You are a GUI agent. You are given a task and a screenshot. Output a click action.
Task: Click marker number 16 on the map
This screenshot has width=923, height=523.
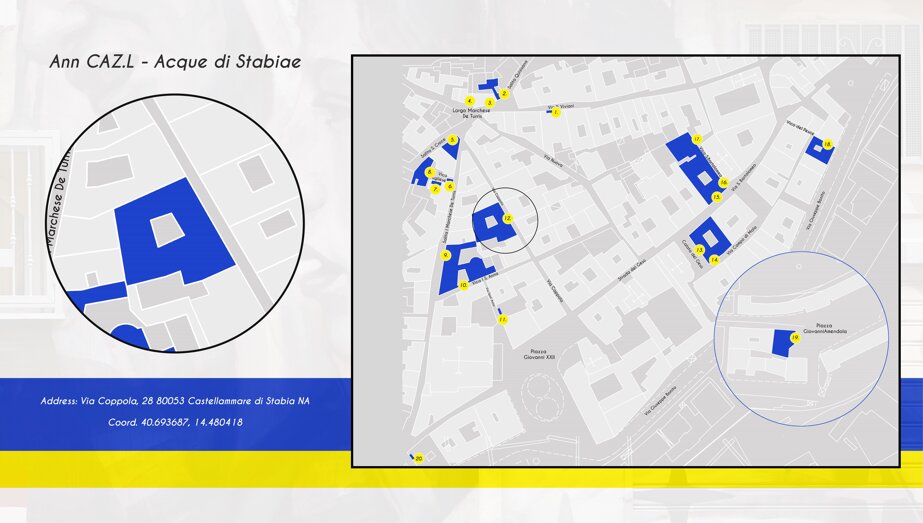click(x=723, y=183)
